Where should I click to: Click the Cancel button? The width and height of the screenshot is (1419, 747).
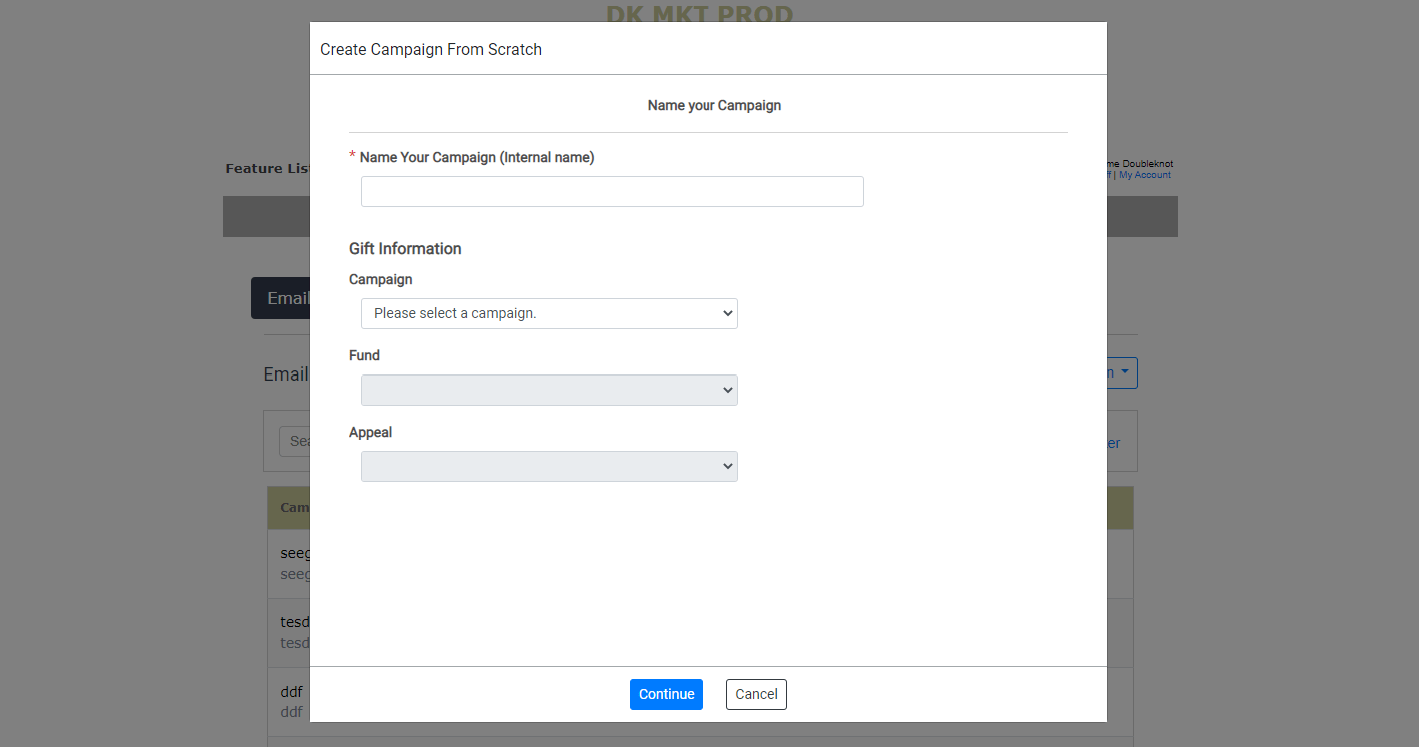756,694
